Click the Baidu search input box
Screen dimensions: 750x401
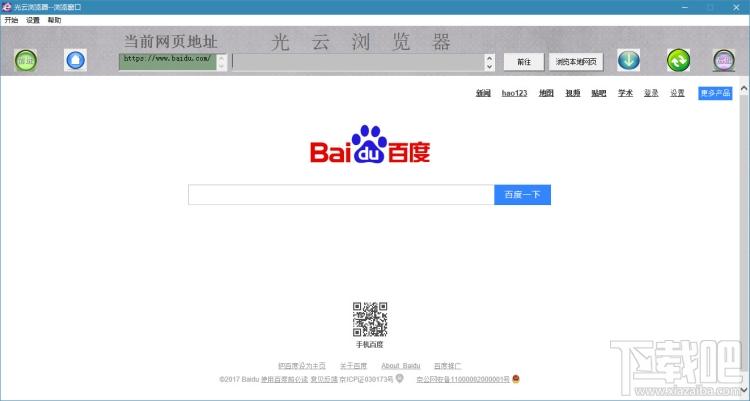pyautogui.click(x=341, y=195)
